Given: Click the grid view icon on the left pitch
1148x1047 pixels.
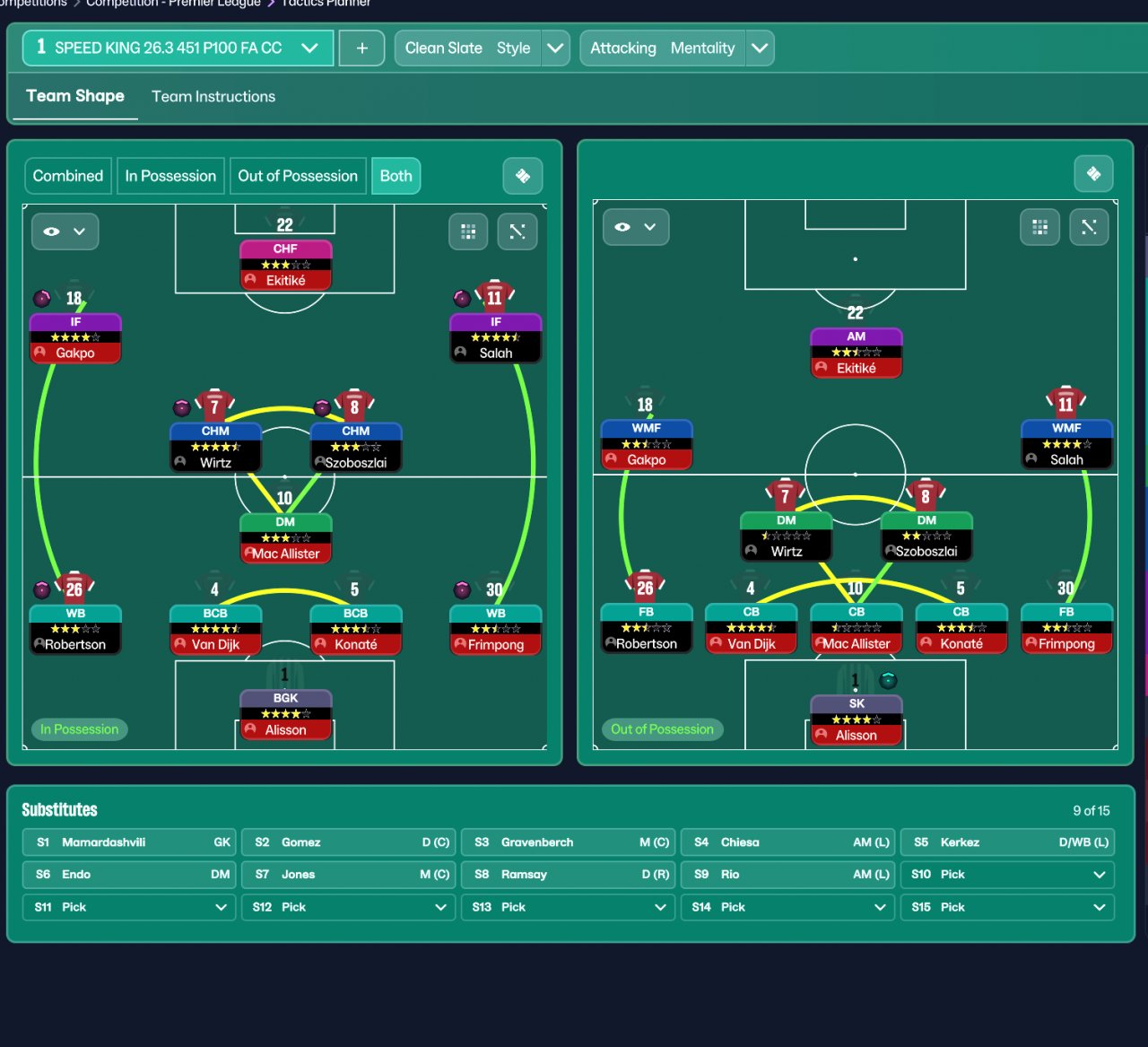Looking at the screenshot, I should pos(468,231).
